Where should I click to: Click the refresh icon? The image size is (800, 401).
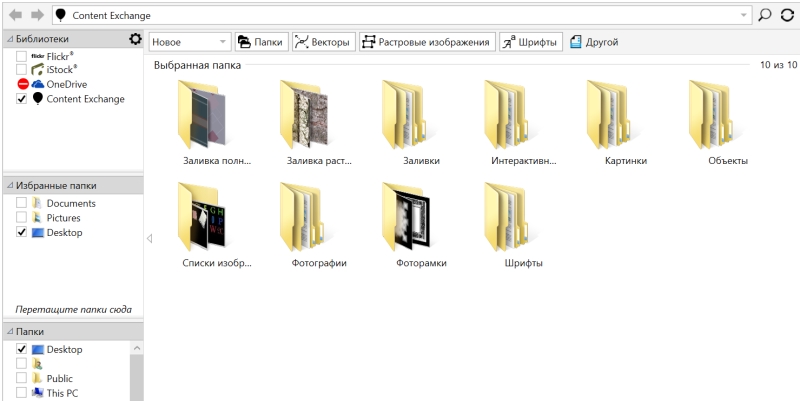(787, 15)
